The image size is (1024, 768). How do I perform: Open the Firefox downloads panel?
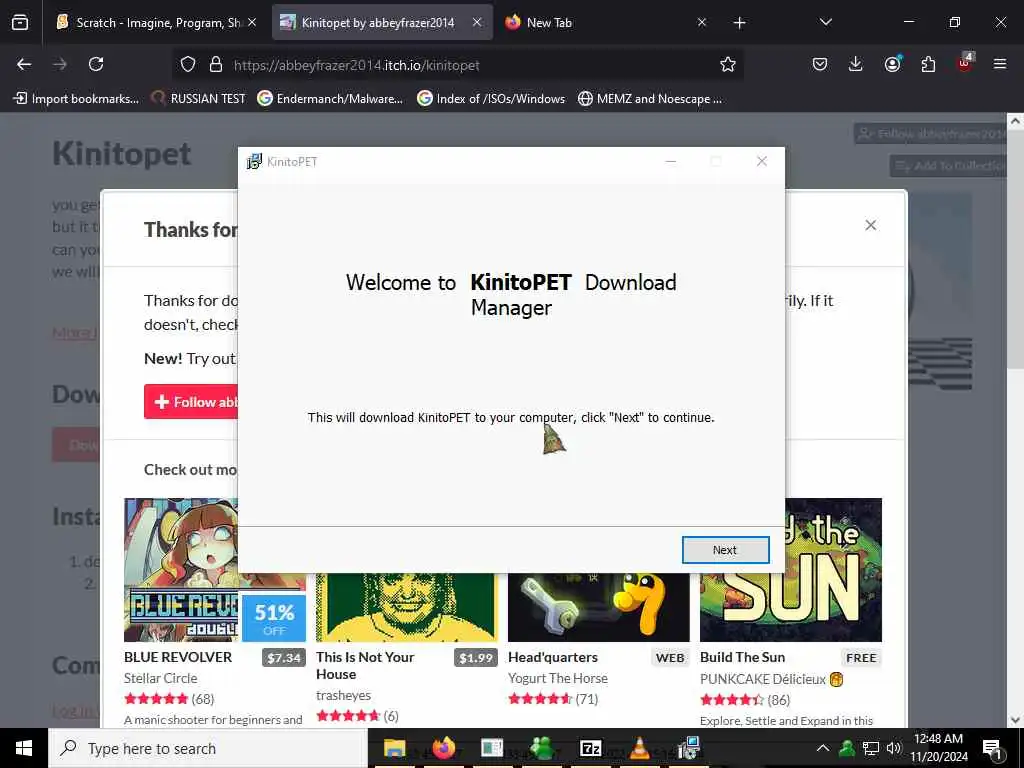pos(856,64)
